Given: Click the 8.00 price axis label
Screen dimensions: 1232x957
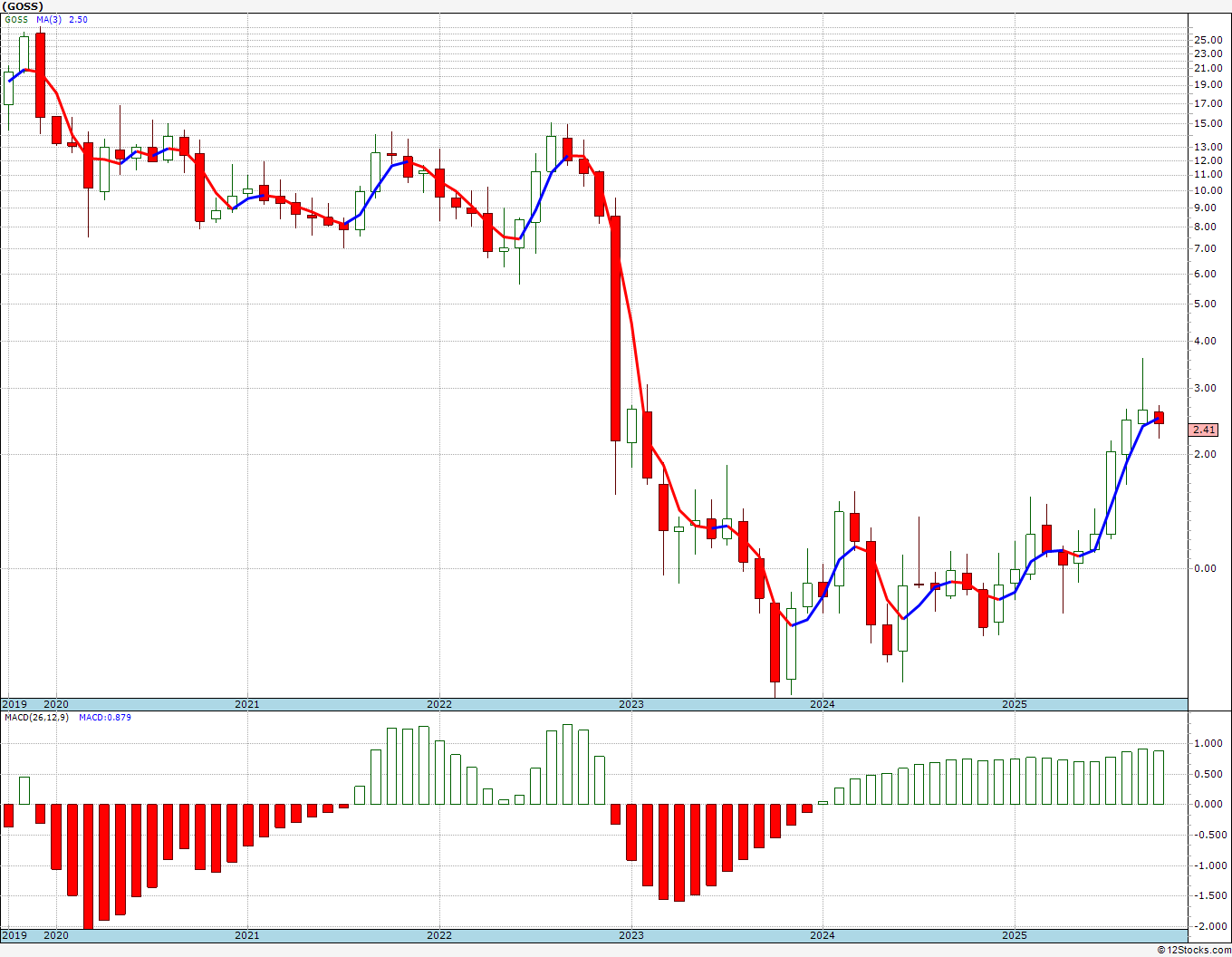Looking at the screenshot, I should [x=1206, y=226].
